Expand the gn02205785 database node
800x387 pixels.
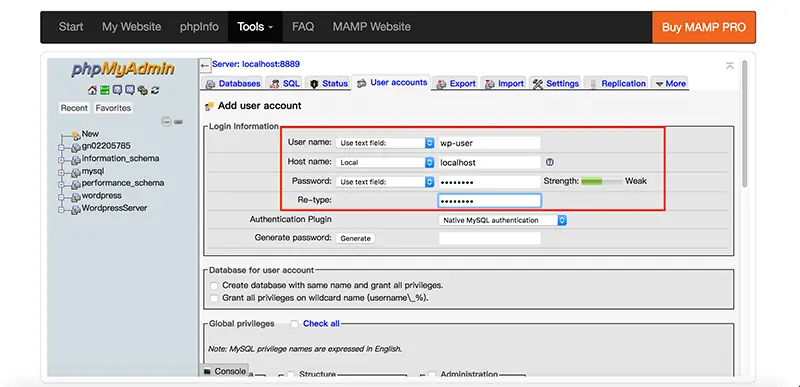(x=61, y=148)
